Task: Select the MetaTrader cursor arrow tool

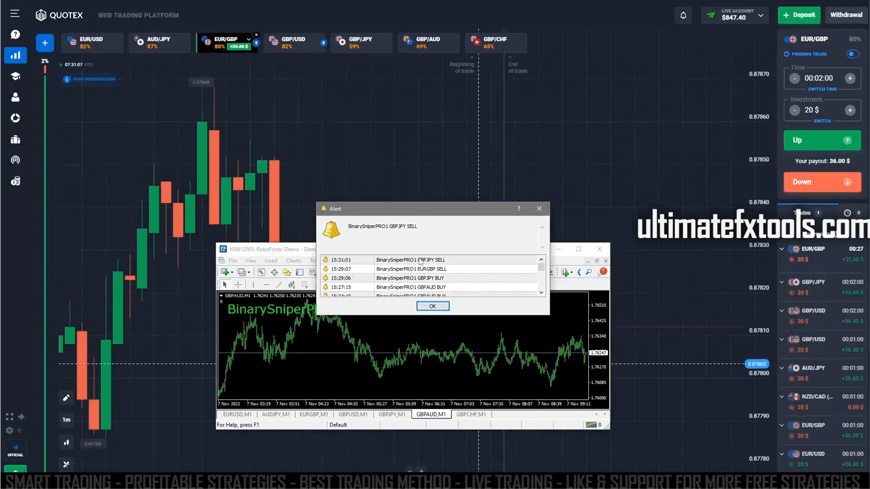Action: click(225, 284)
